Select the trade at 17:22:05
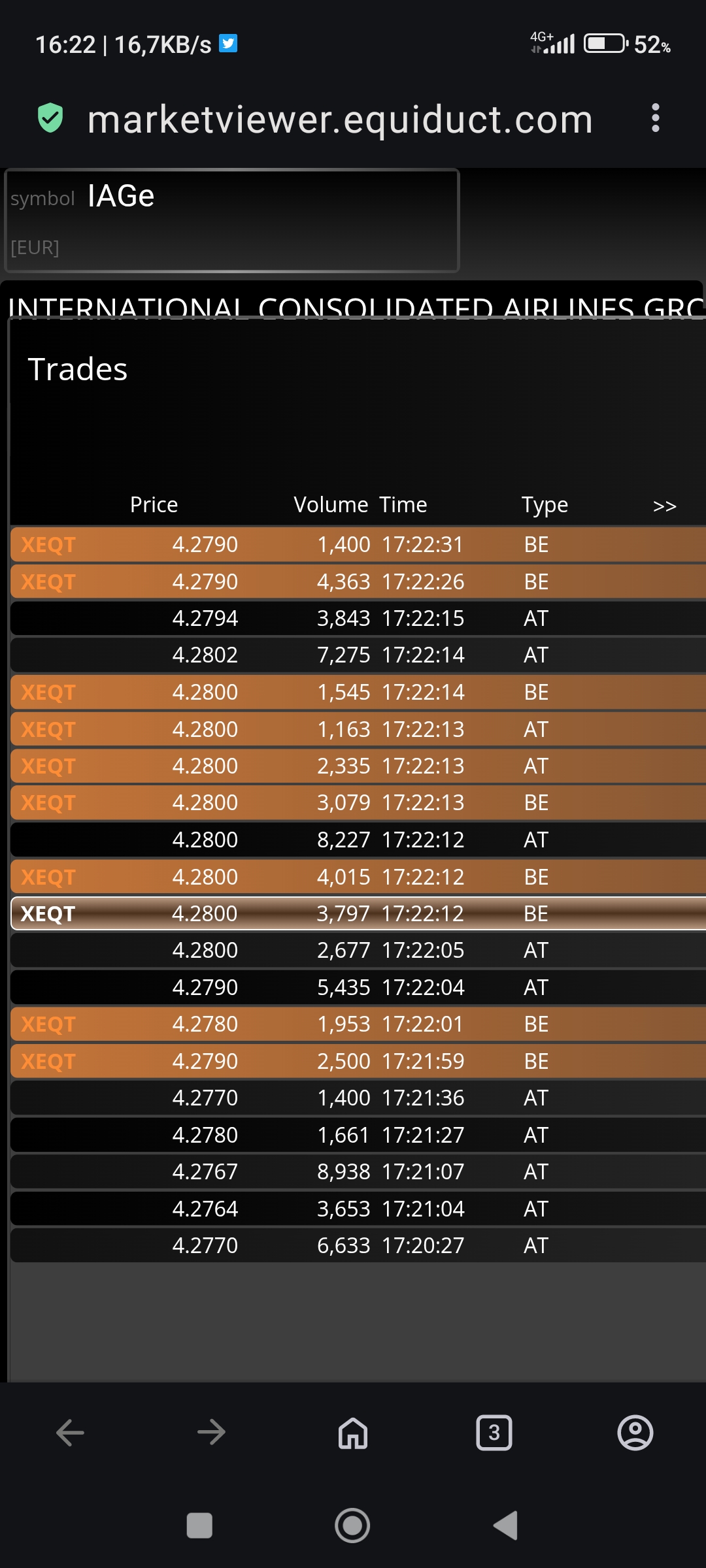This screenshot has width=706, height=1568. click(x=358, y=950)
